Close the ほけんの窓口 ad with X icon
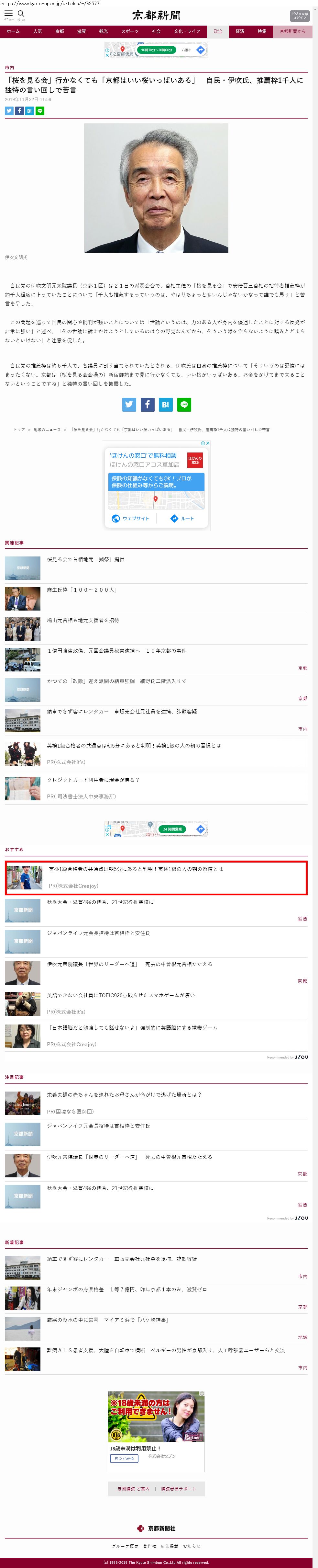This screenshot has width=318, height=1568. (208, 443)
